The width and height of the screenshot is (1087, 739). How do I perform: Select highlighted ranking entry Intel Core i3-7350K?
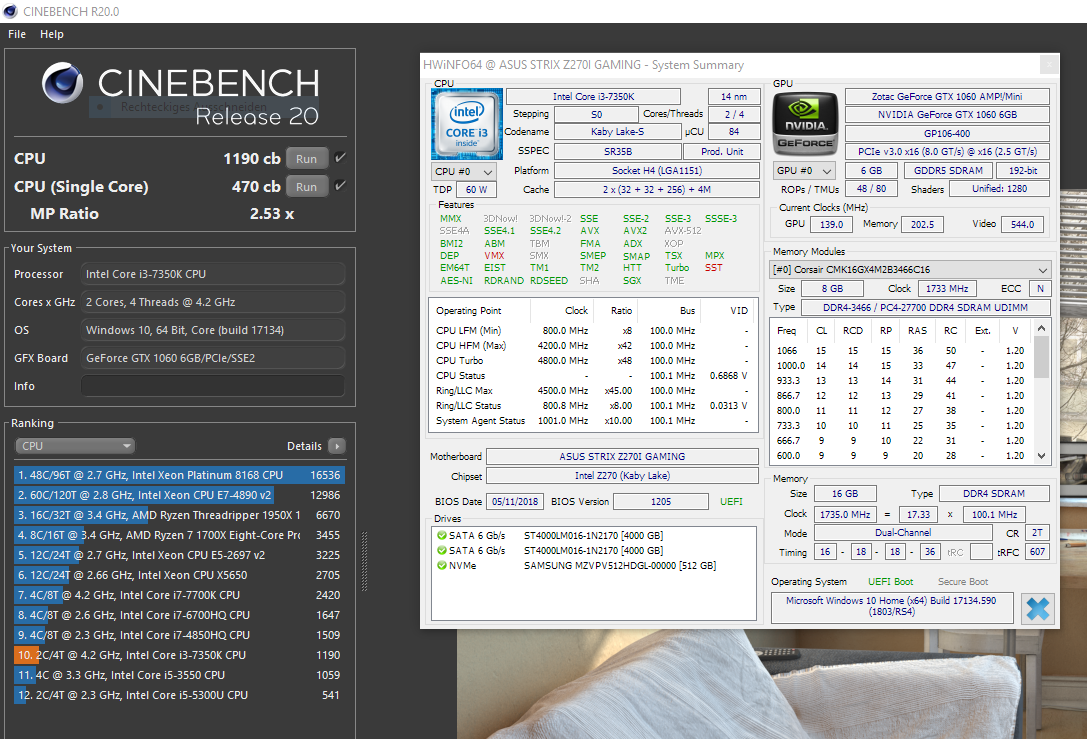(x=180, y=655)
